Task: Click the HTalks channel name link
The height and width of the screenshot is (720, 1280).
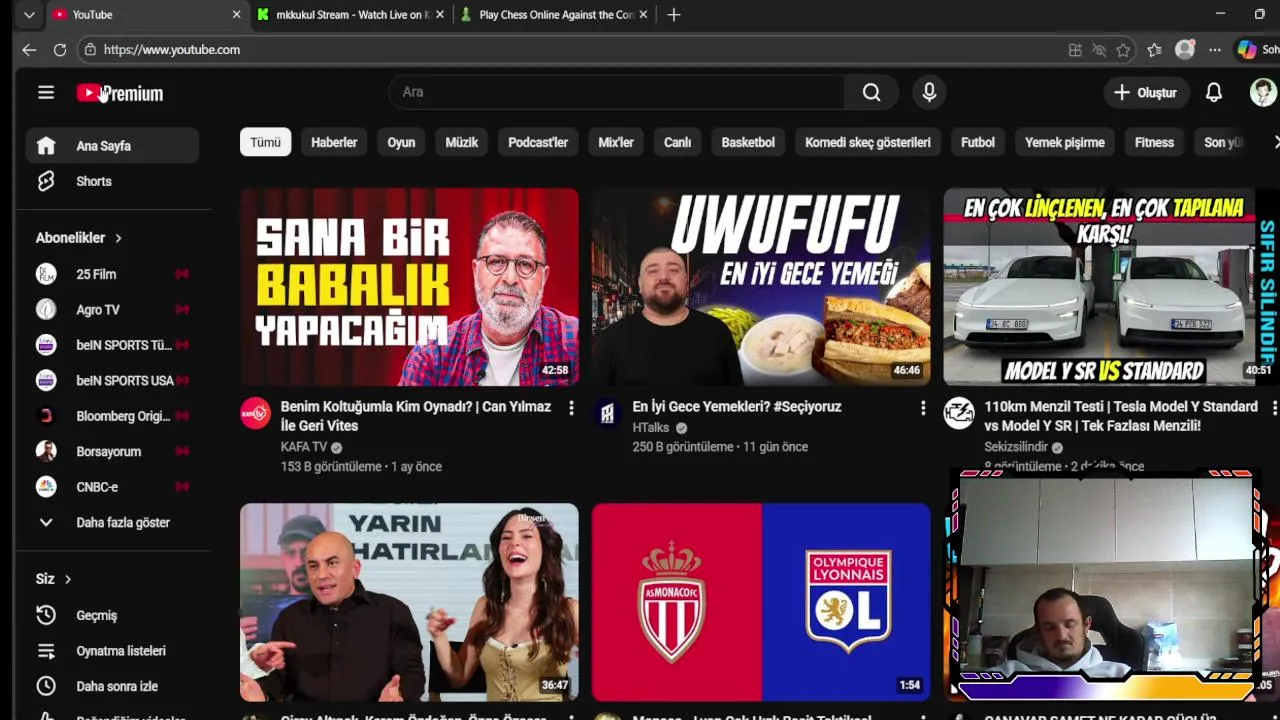Action: click(x=651, y=427)
